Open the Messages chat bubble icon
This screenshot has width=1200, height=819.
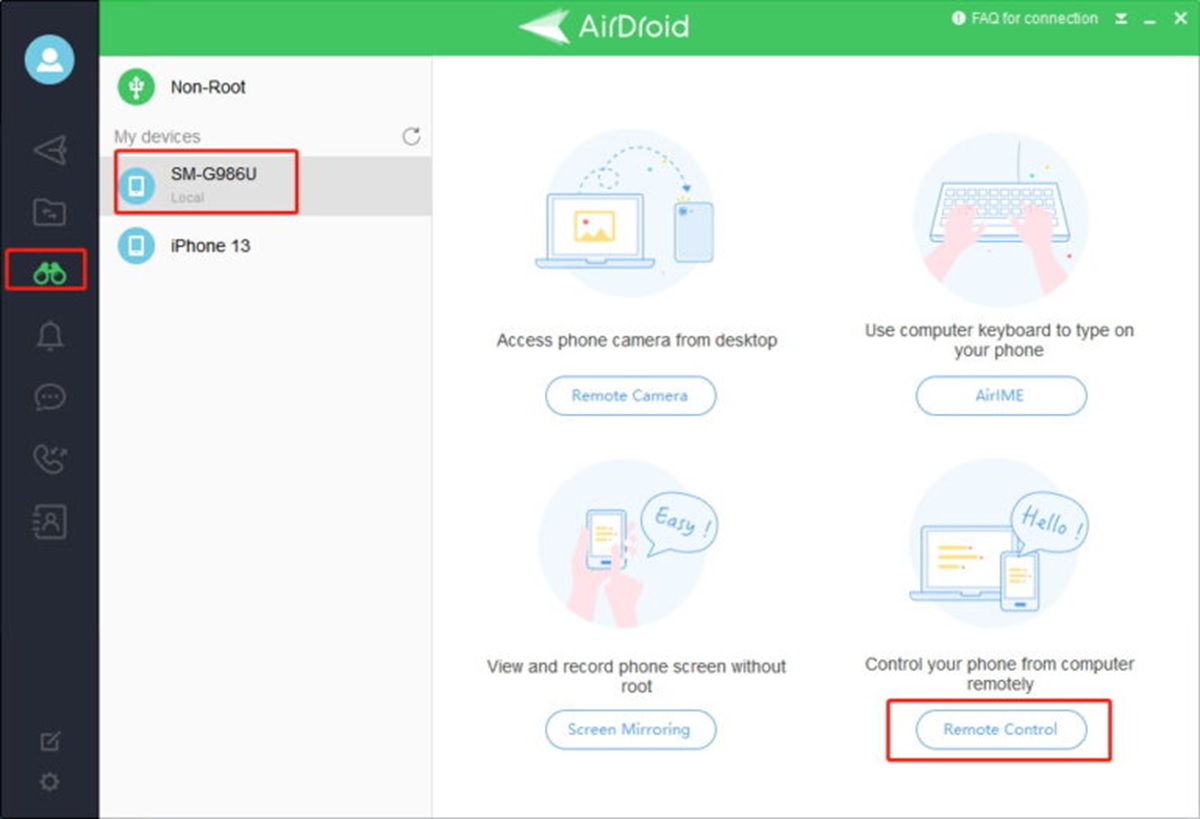tap(49, 397)
